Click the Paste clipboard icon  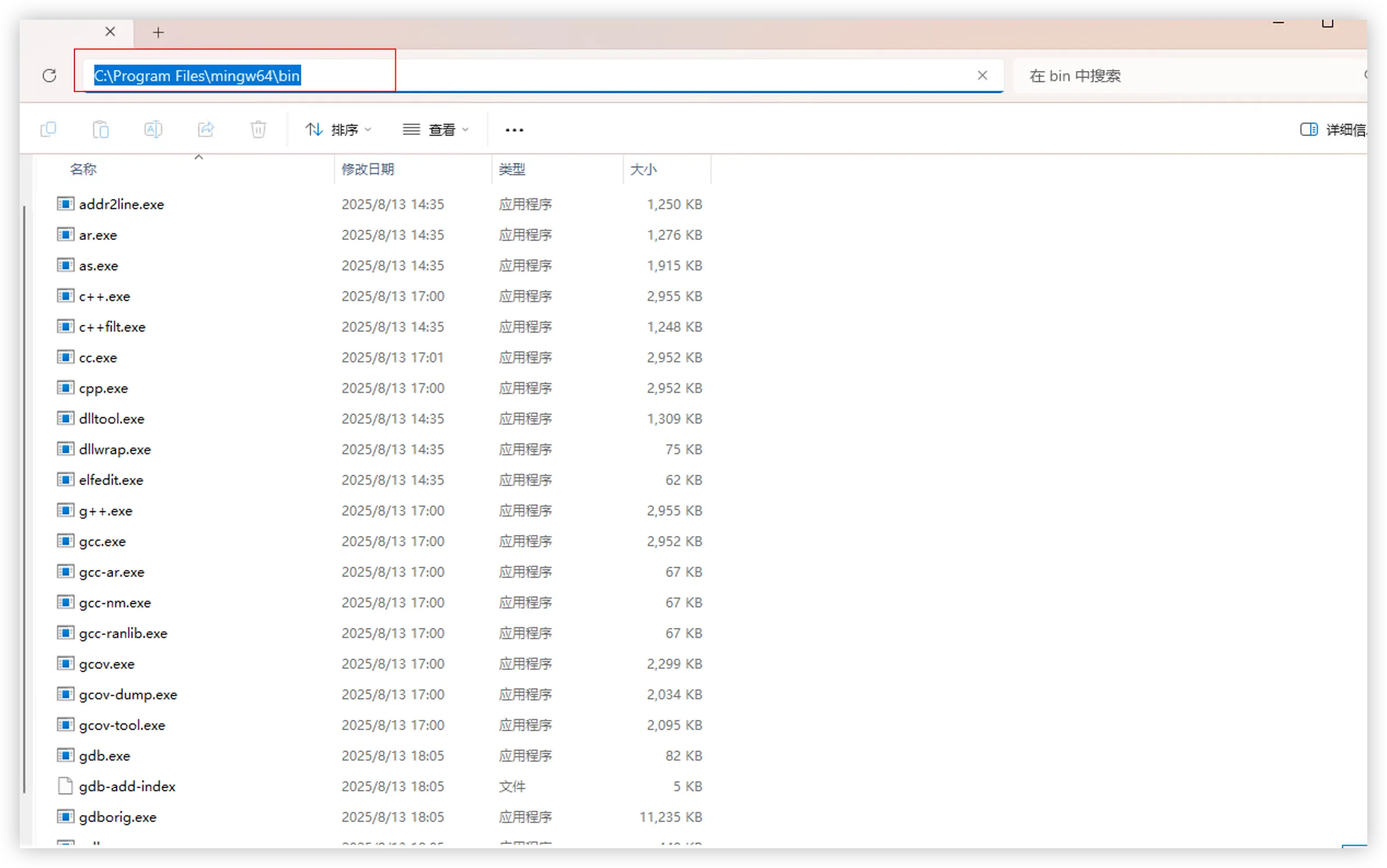click(101, 130)
